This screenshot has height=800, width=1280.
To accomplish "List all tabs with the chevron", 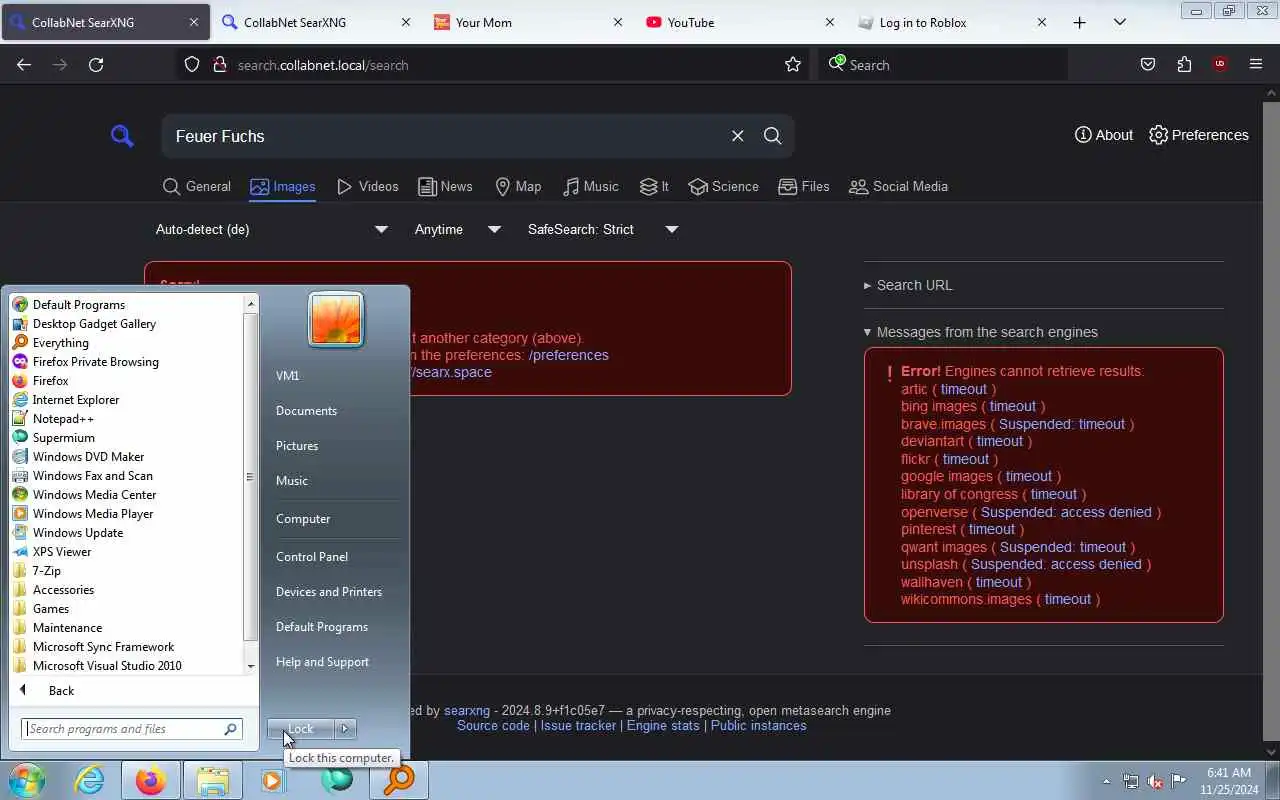I will [1120, 22].
